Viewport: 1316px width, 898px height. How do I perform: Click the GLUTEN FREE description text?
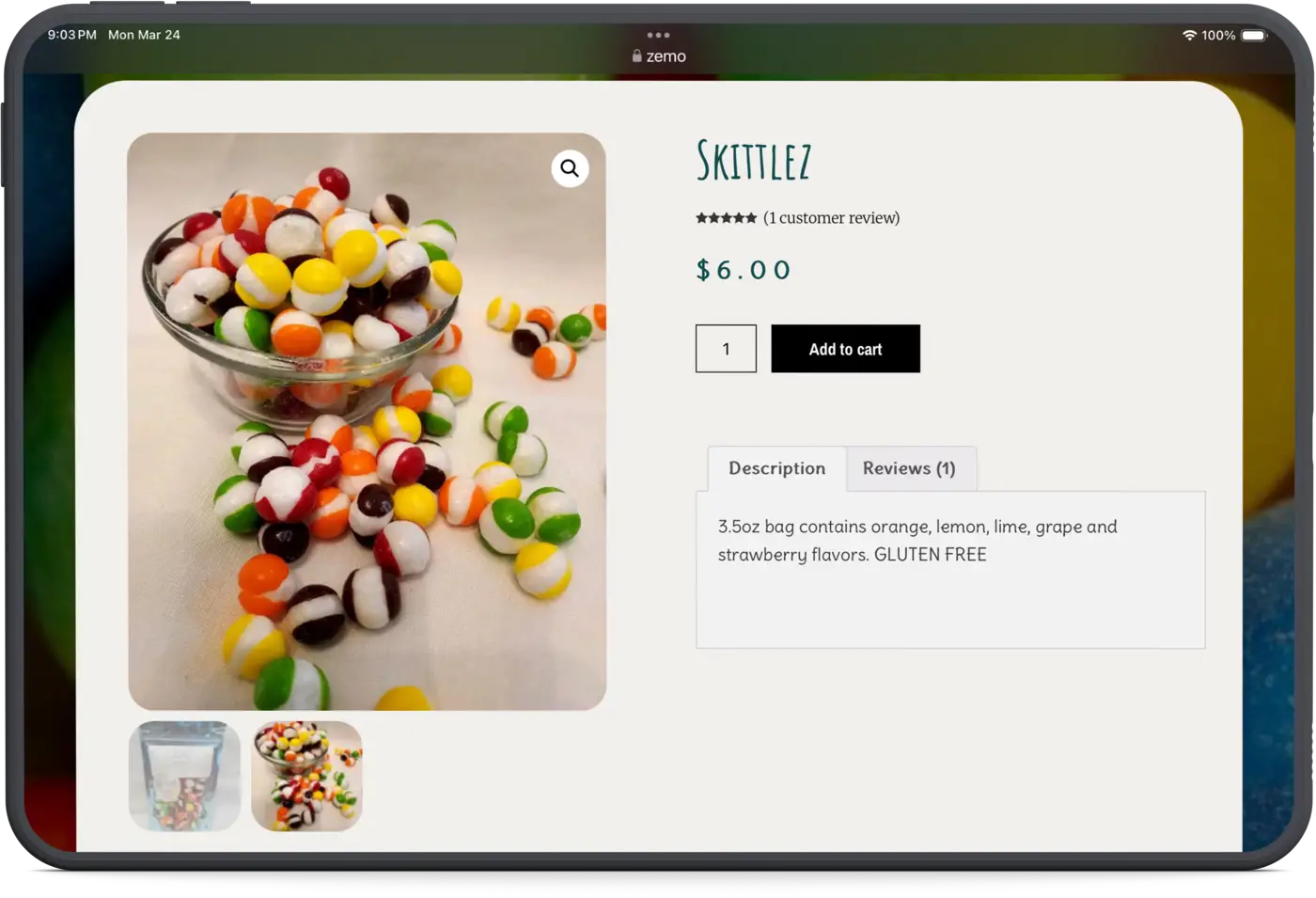931,555
